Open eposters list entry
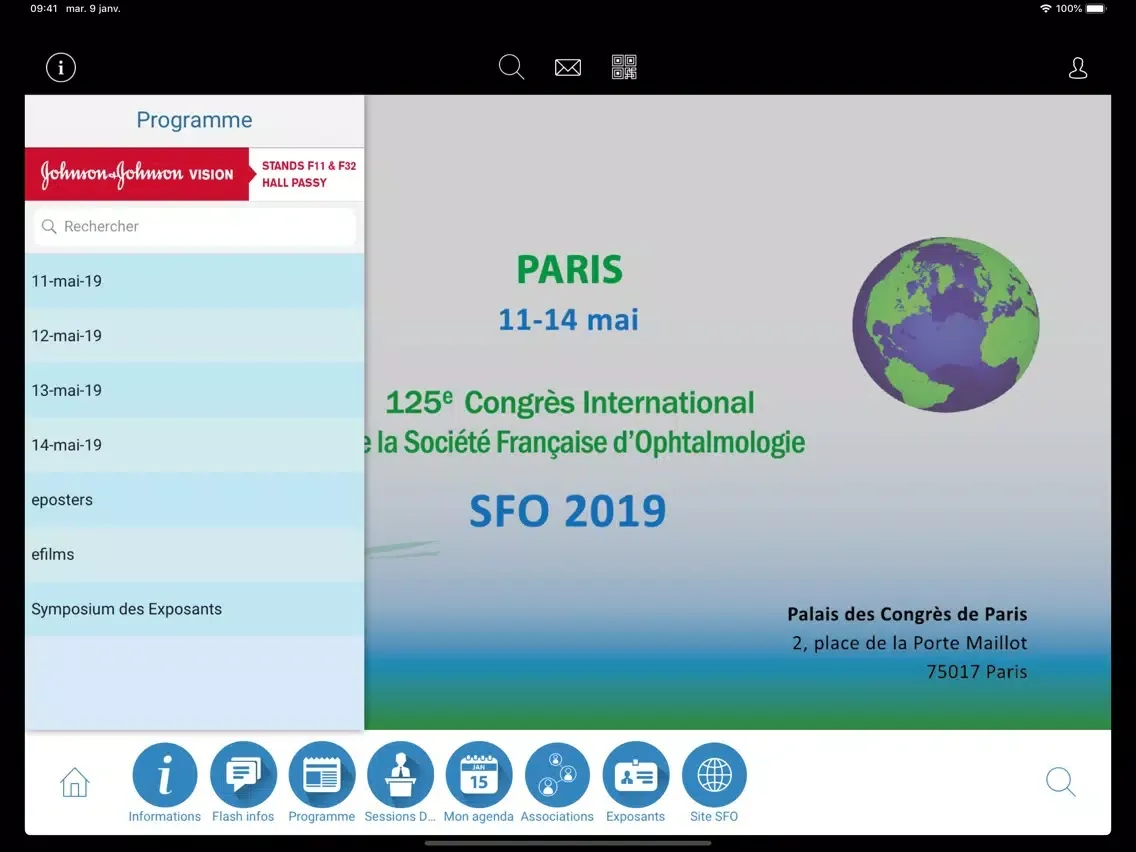 tap(195, 500)
